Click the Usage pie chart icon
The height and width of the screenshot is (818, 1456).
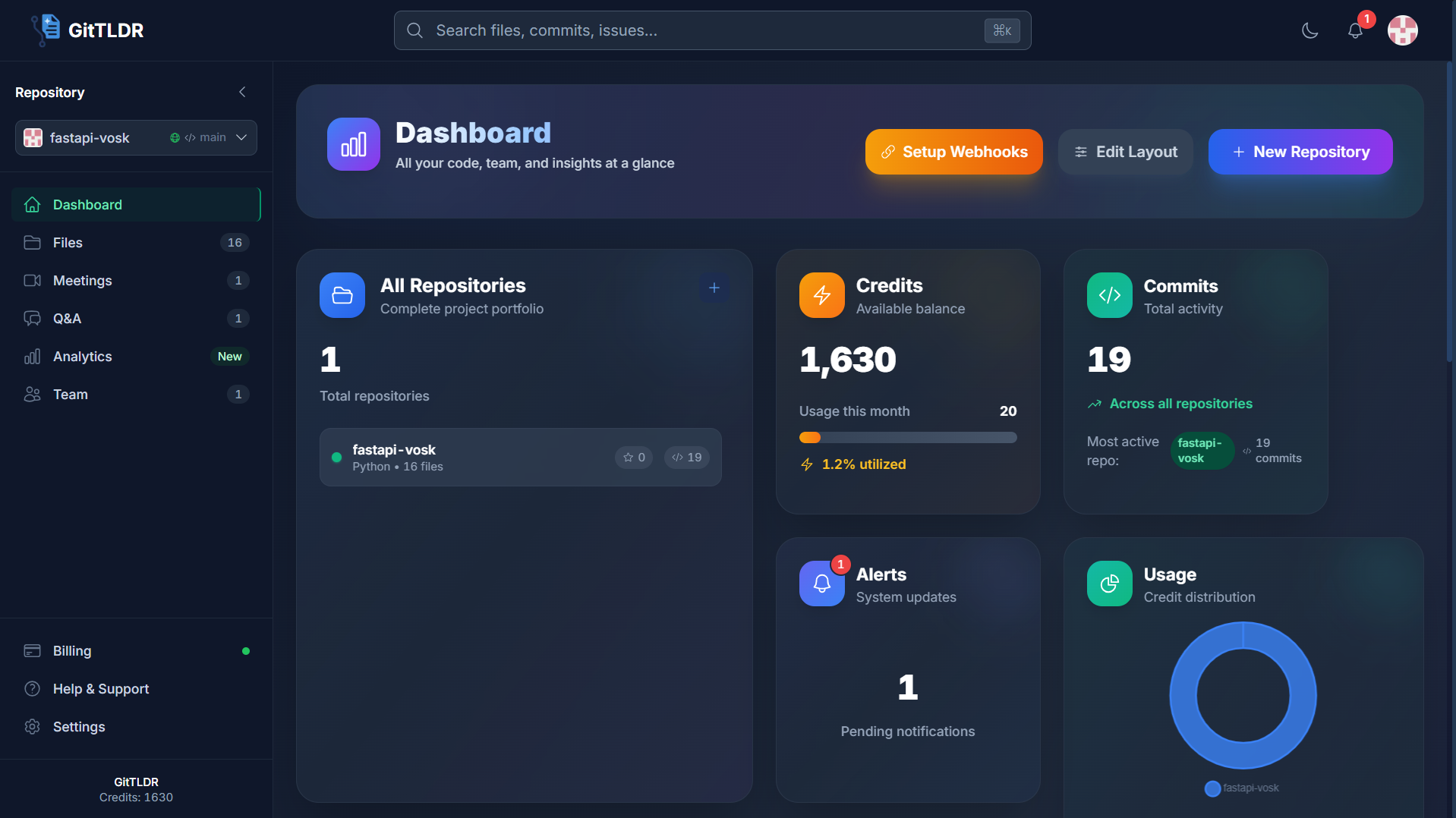coord(1109,584)
